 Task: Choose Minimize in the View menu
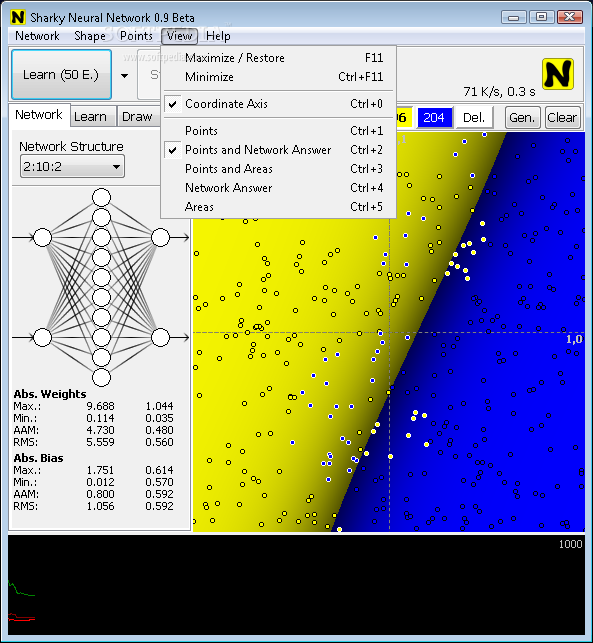click(279, 77)
